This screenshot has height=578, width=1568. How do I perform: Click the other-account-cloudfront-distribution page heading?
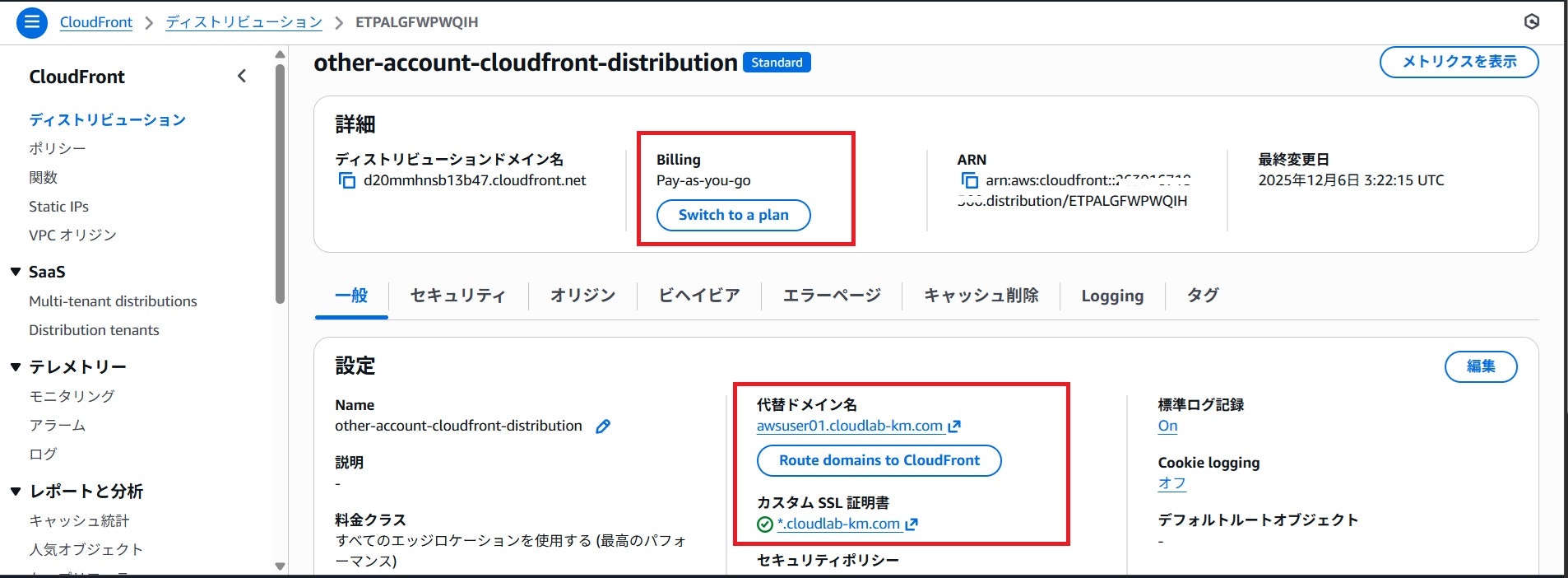click(526, 63)
